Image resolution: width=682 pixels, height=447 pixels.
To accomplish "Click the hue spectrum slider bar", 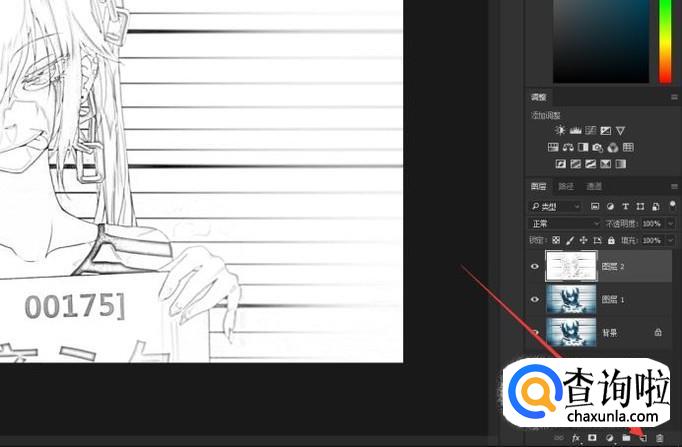I will [665, 41].
